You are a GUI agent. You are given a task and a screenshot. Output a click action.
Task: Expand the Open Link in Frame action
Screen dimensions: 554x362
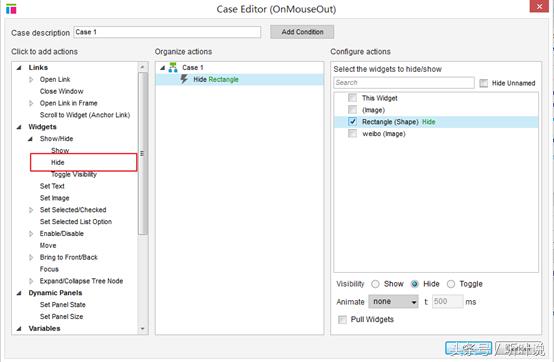click(31, 103)
